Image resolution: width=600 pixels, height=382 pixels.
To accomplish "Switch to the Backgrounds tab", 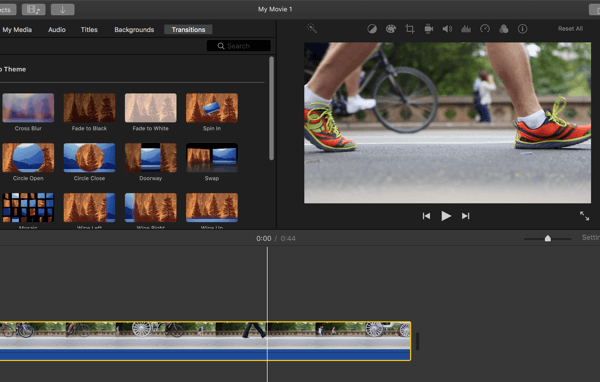I will [x=134, y=29].
